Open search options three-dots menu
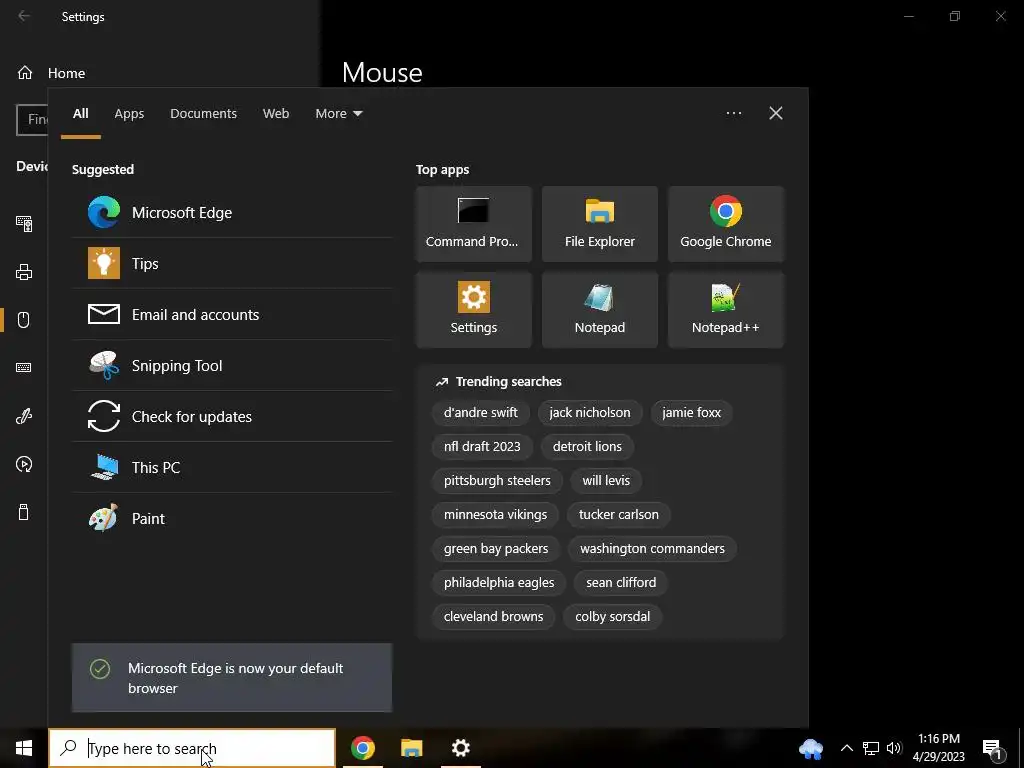Viewport: 1024px width, 768px height. 734,113
